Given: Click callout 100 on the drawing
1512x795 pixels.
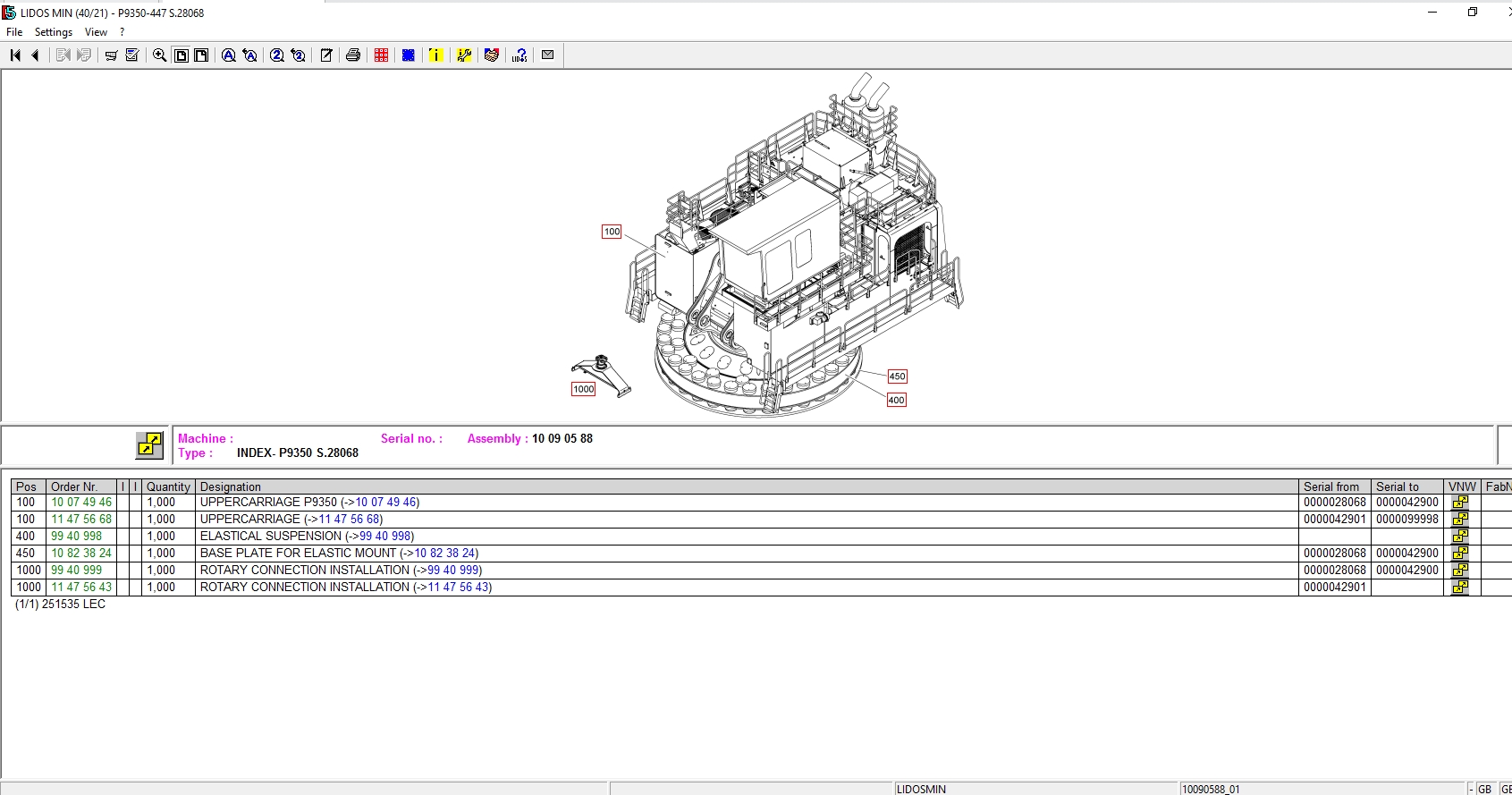Looking at the screenshot, I should coord(612,232).
